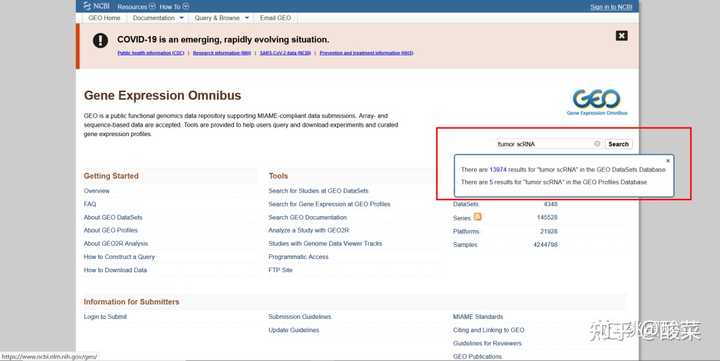Viewport: 720px width, 361px height.
Task: Open GEO Publications link
Action: [x=477, y=356]
